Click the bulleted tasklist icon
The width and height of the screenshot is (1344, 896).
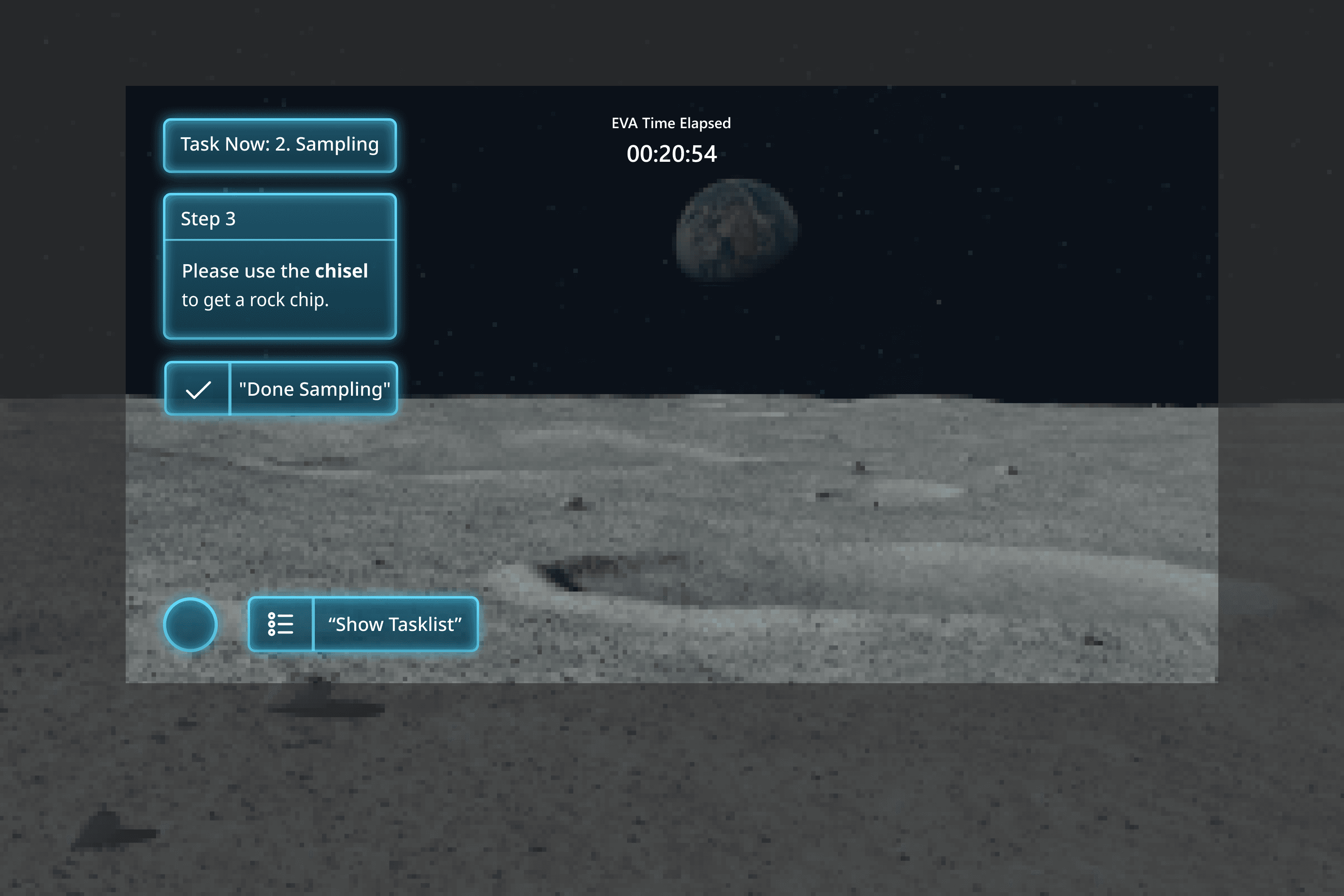click(280, 624)
